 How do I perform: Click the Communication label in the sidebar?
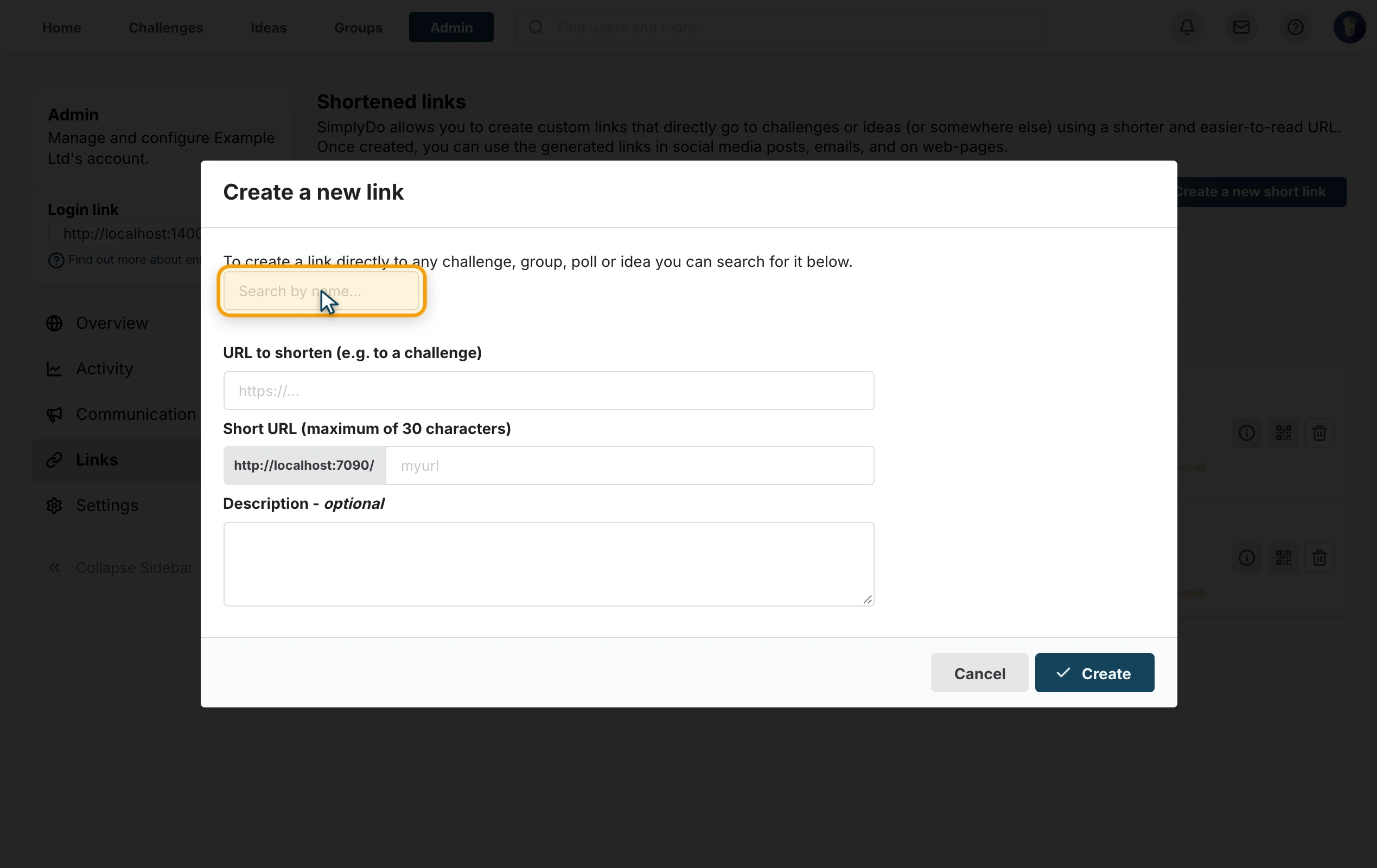pos(136,414)
